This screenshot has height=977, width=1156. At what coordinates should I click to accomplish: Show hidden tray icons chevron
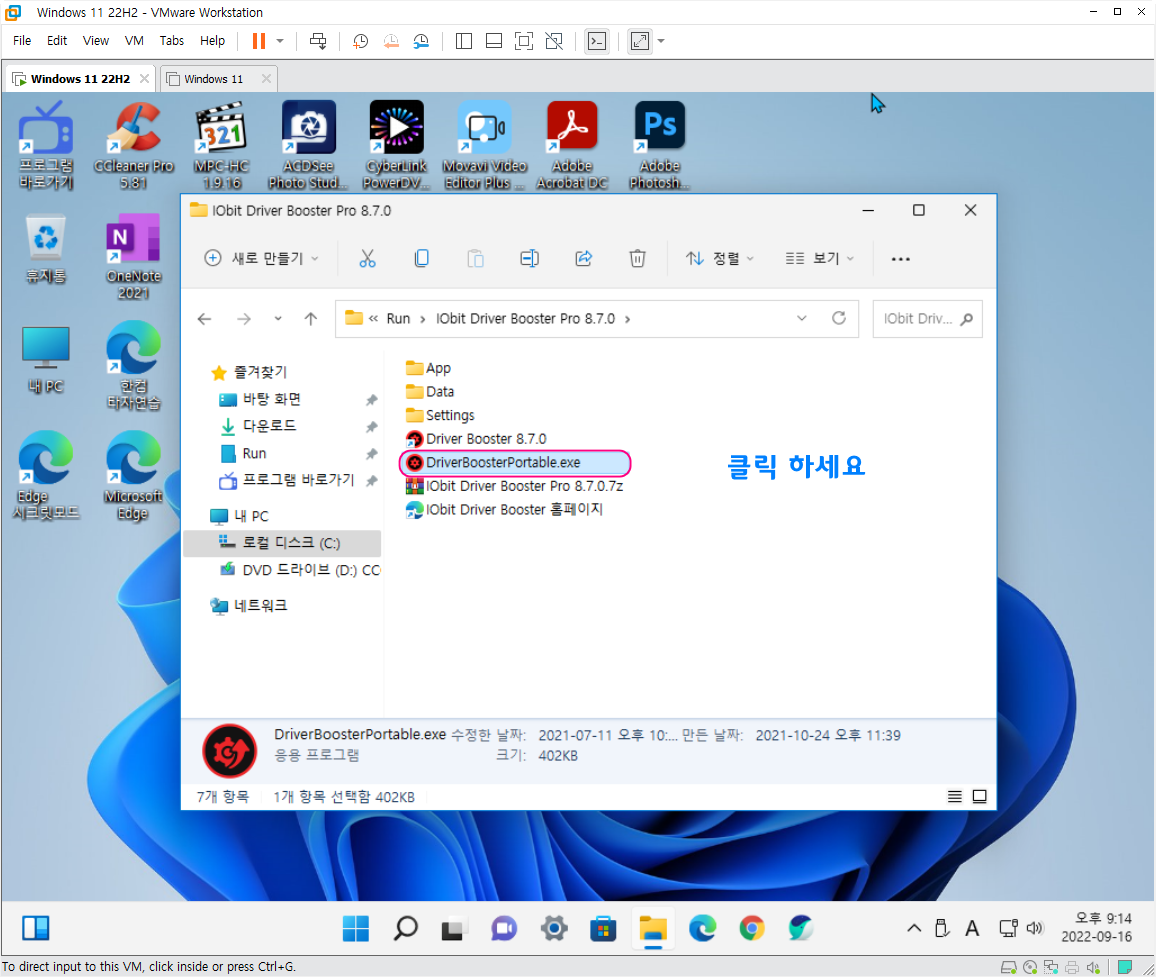913,928
